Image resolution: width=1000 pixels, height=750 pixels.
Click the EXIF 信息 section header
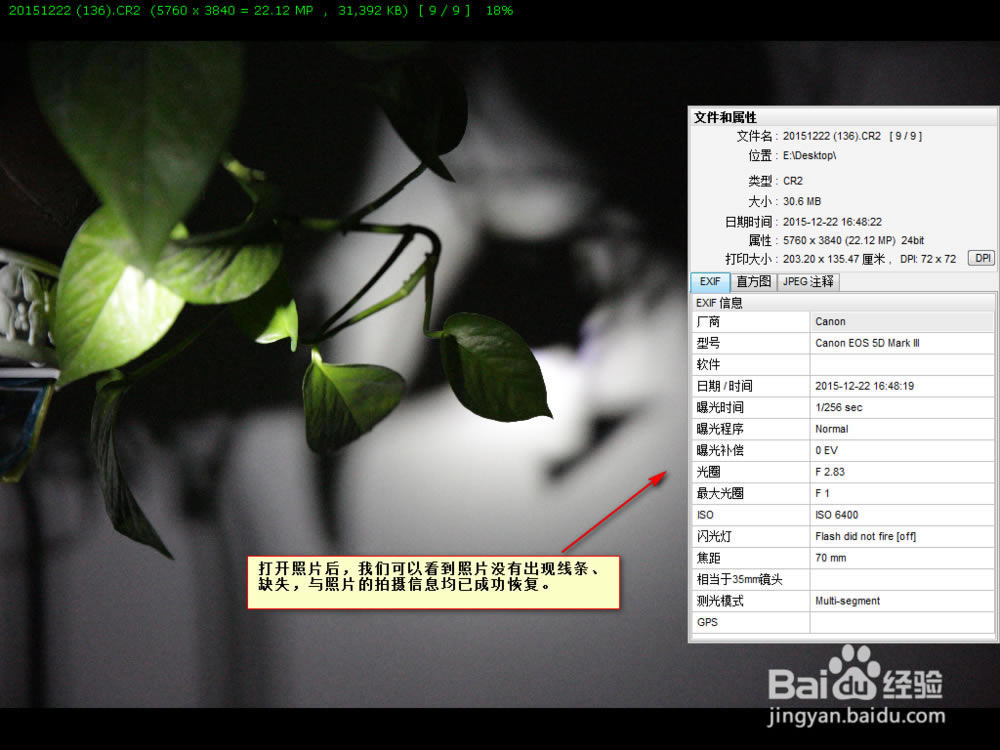tap(719, 303)
